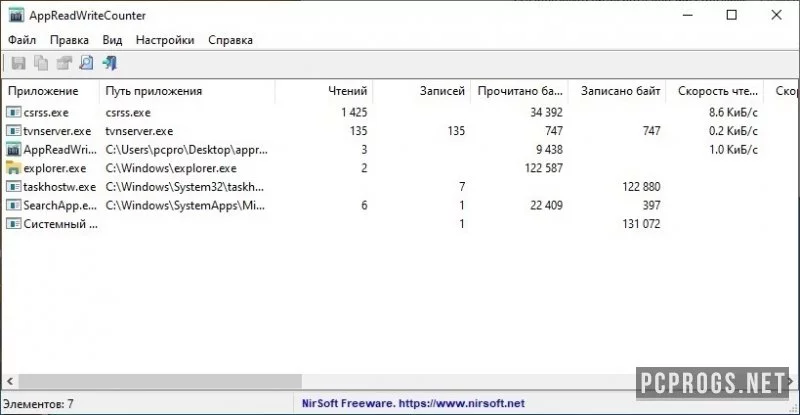Click the Copy selected items toolbar icon

click(41, 63)
